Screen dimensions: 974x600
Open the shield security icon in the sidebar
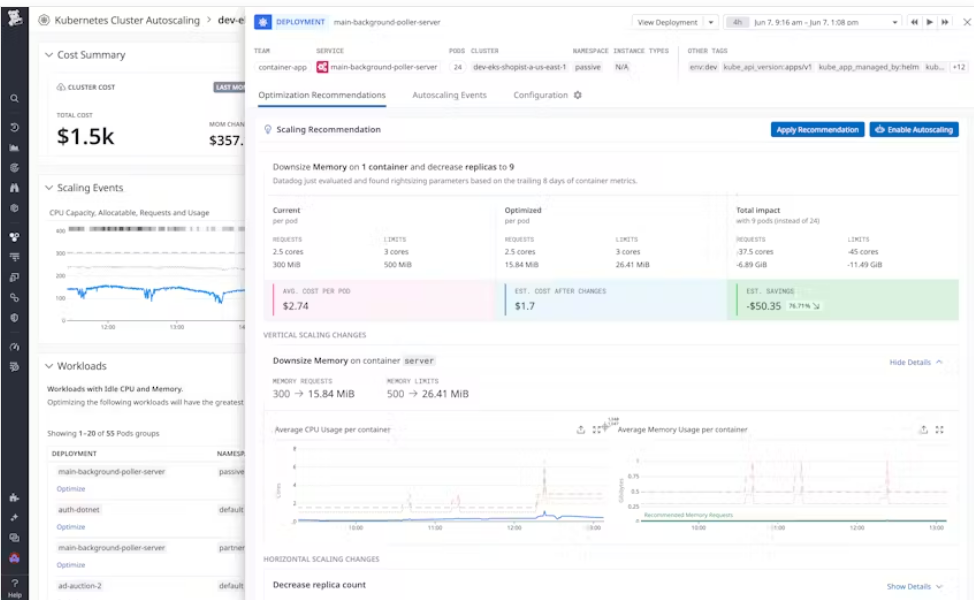(14, 318)
